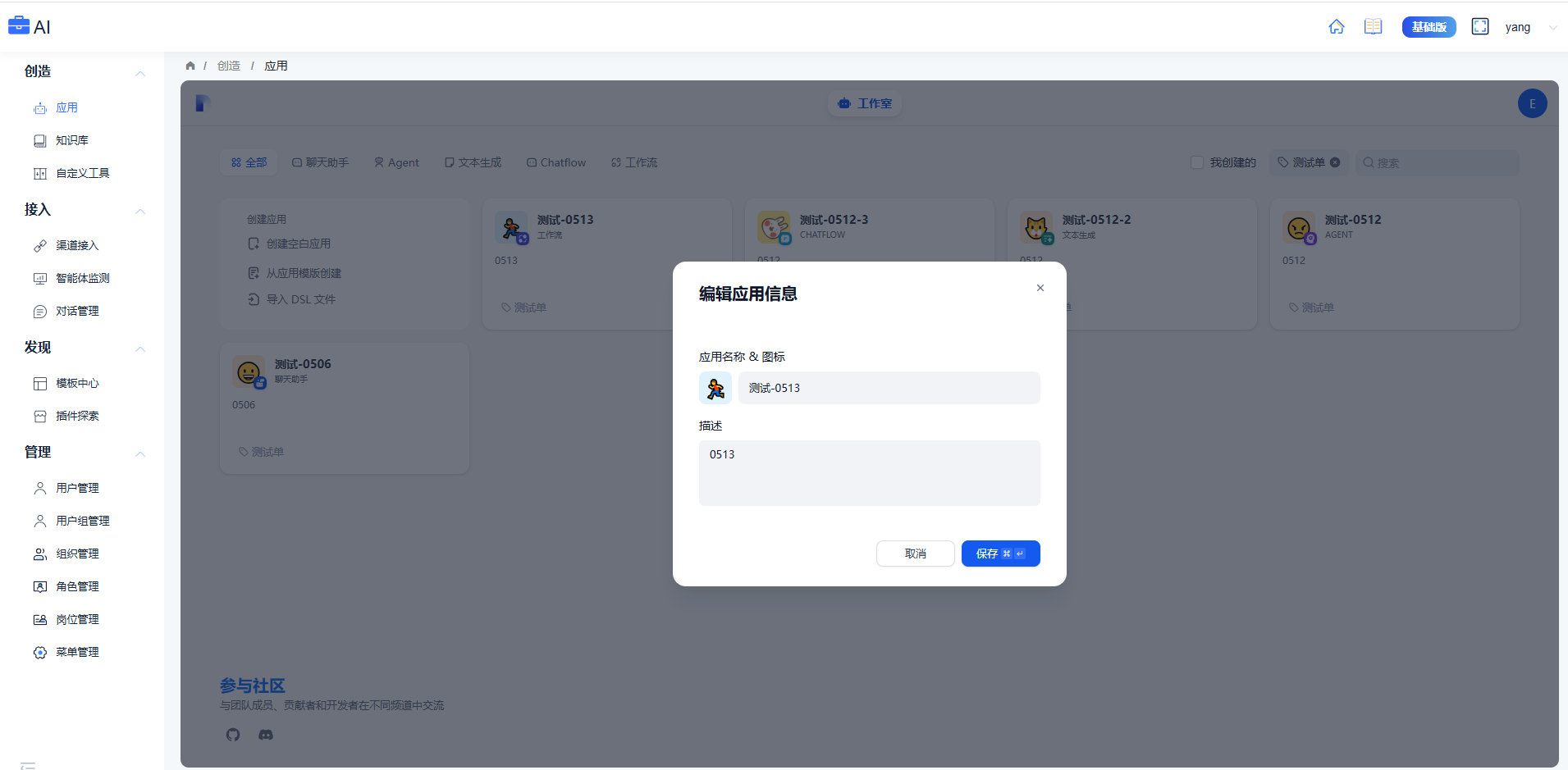Screen dimensions: 1568x770
Task: Click the 用户管理 sidebar icon
Action: (x=39, y=488)
